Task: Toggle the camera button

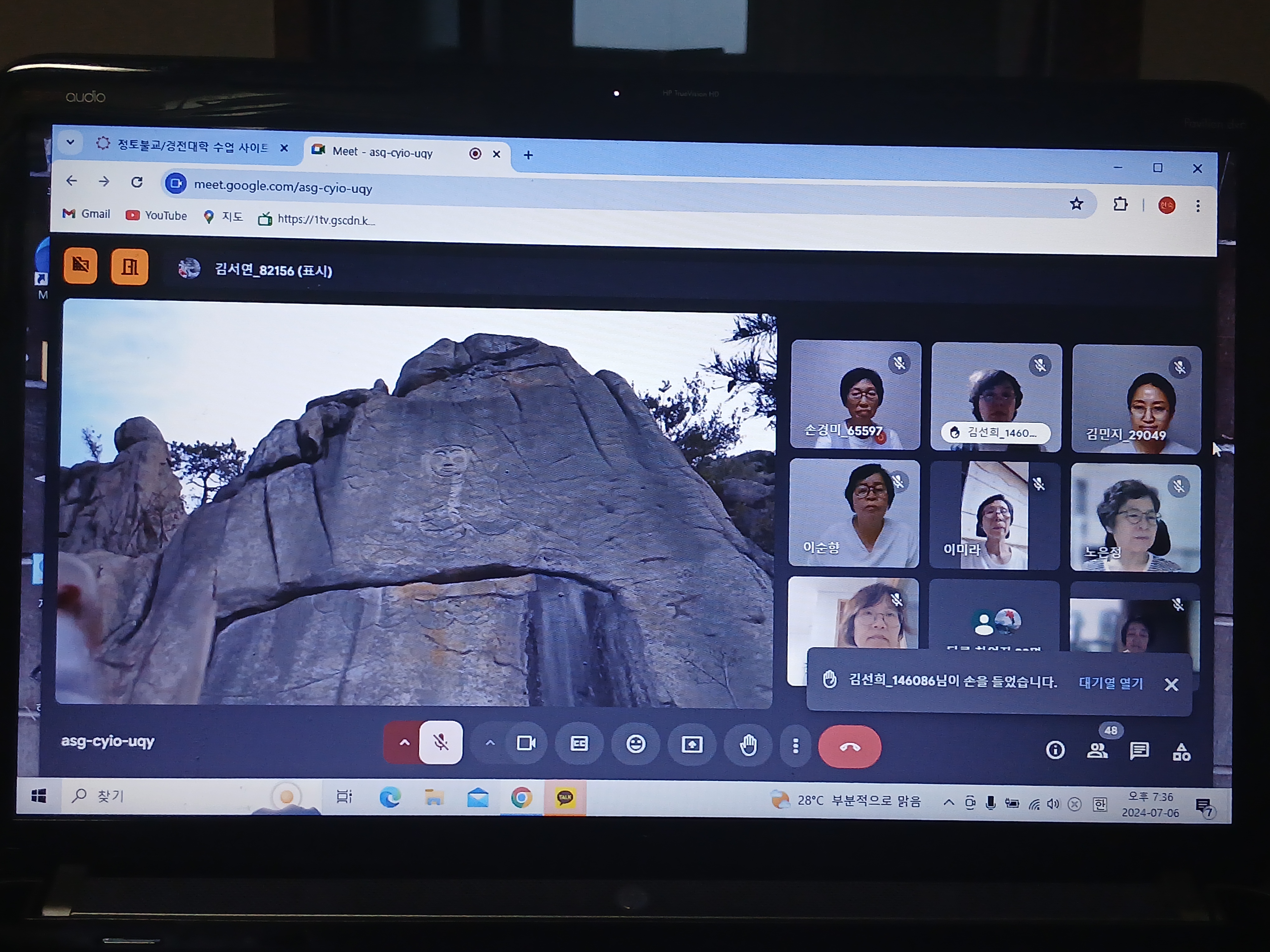Action: tap(526, 743)
